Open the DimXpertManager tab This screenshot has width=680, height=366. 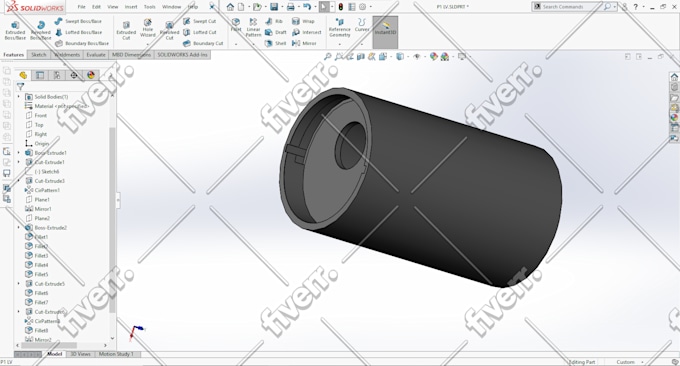74,75
